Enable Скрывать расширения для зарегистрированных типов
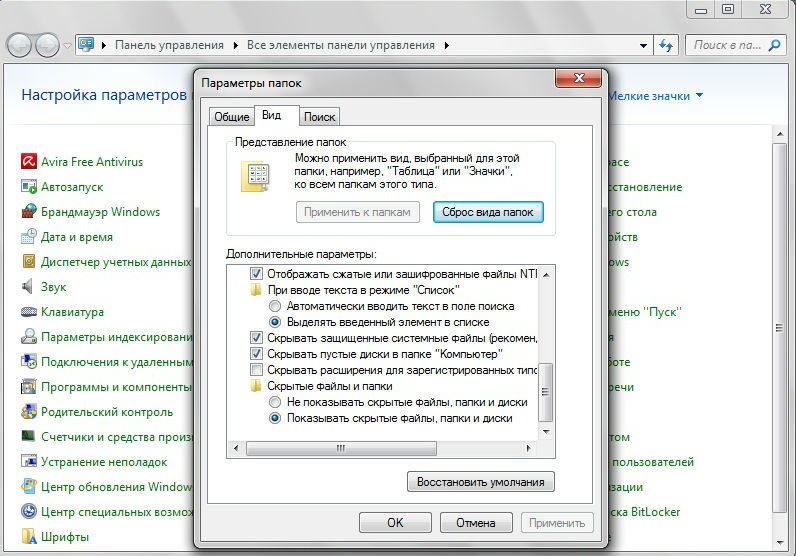The height and width of the screenshot is (556, 796). (x=257, y=370)
